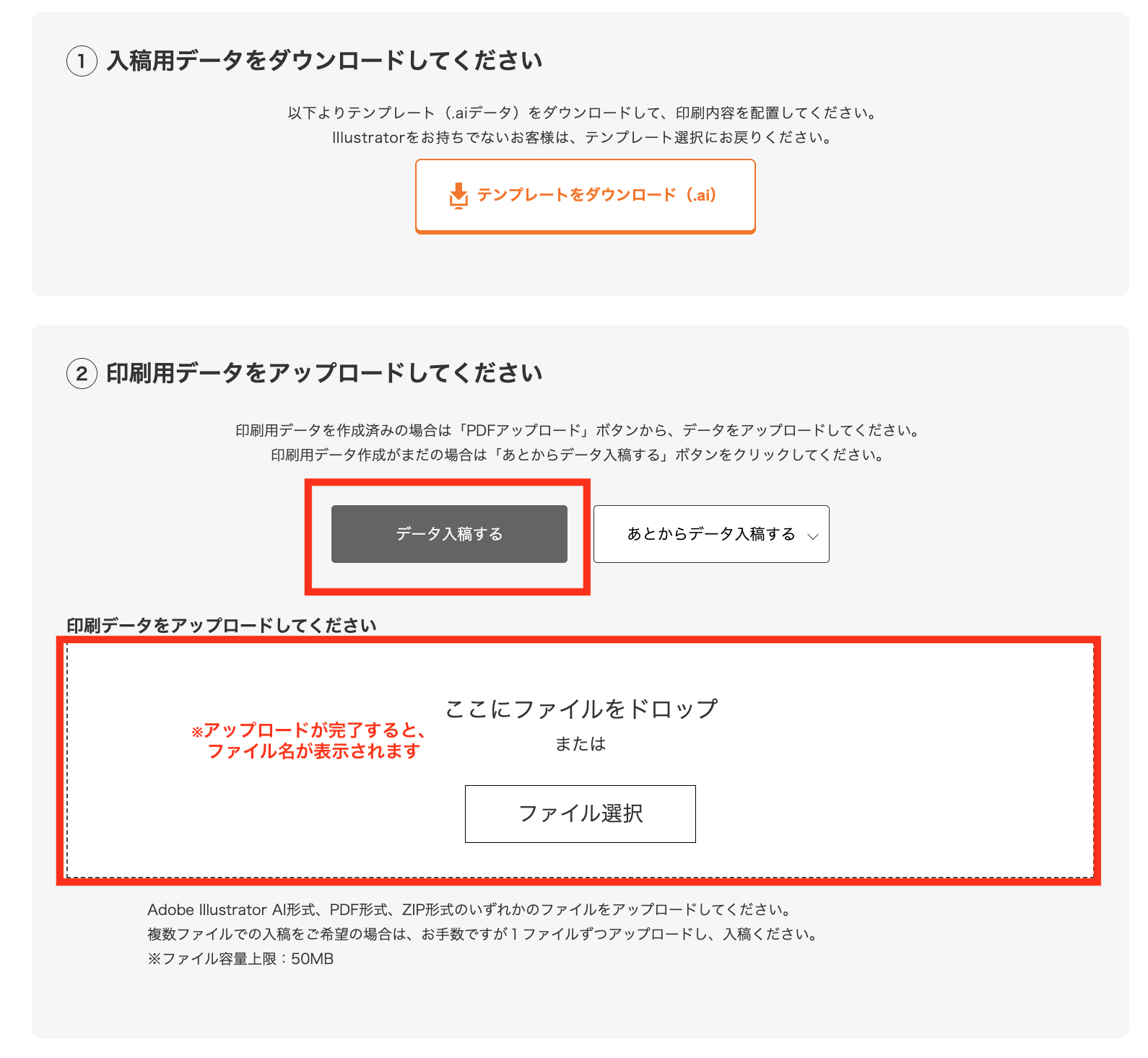
Task: Click the ファイル選択 button
Action: (x=580, y=814)
